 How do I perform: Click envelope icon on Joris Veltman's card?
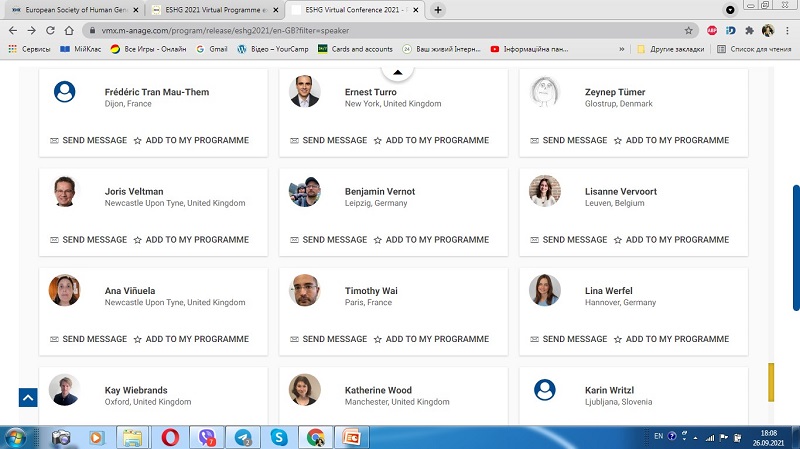tap(54, 240)
